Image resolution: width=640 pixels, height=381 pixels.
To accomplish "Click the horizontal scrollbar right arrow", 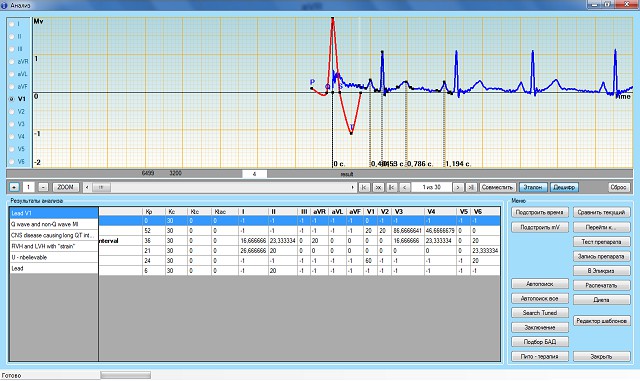I will click(x=353, y=187).
